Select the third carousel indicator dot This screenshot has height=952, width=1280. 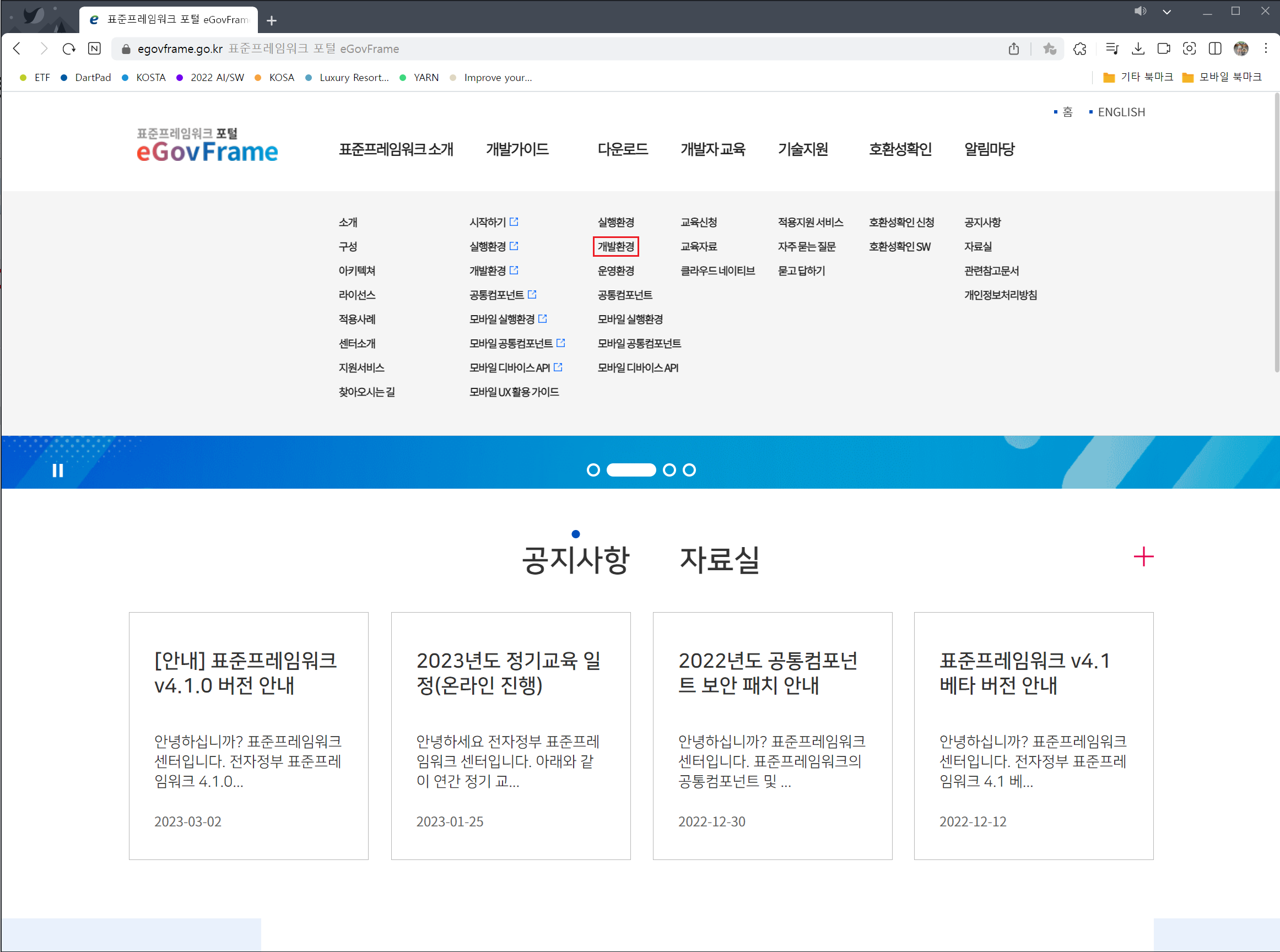(x=669, y=470)
